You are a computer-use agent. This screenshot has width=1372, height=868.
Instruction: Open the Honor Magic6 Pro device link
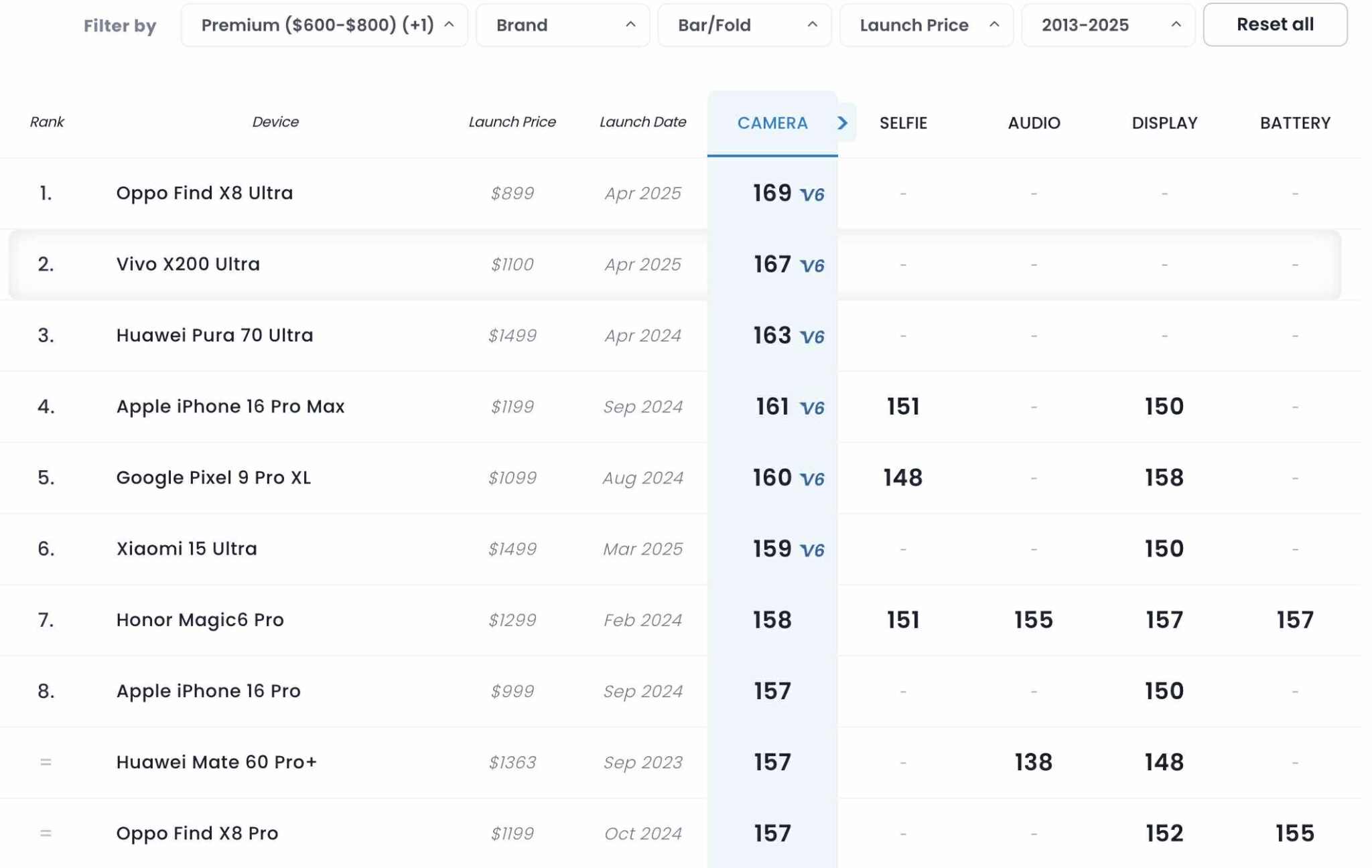click(x=200, y=620)
